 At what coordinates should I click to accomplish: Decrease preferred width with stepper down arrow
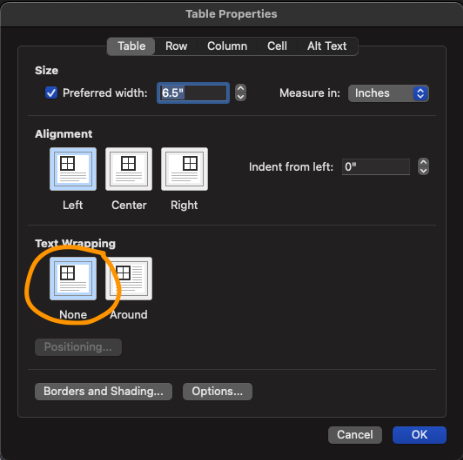240,97
